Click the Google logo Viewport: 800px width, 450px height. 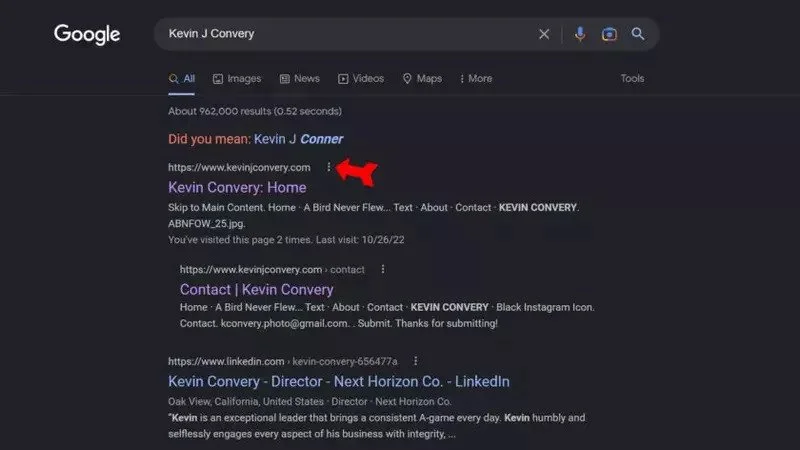(87, 34)
